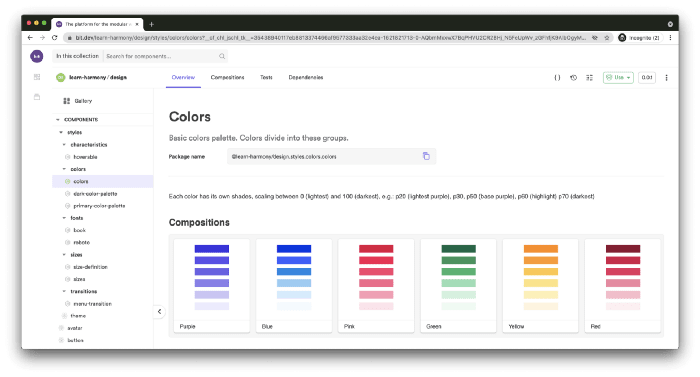The width and height of the screenshot is (700, 377).
Task: Open the components grid icon in the left rail
Action: click(x=37, y=77)
